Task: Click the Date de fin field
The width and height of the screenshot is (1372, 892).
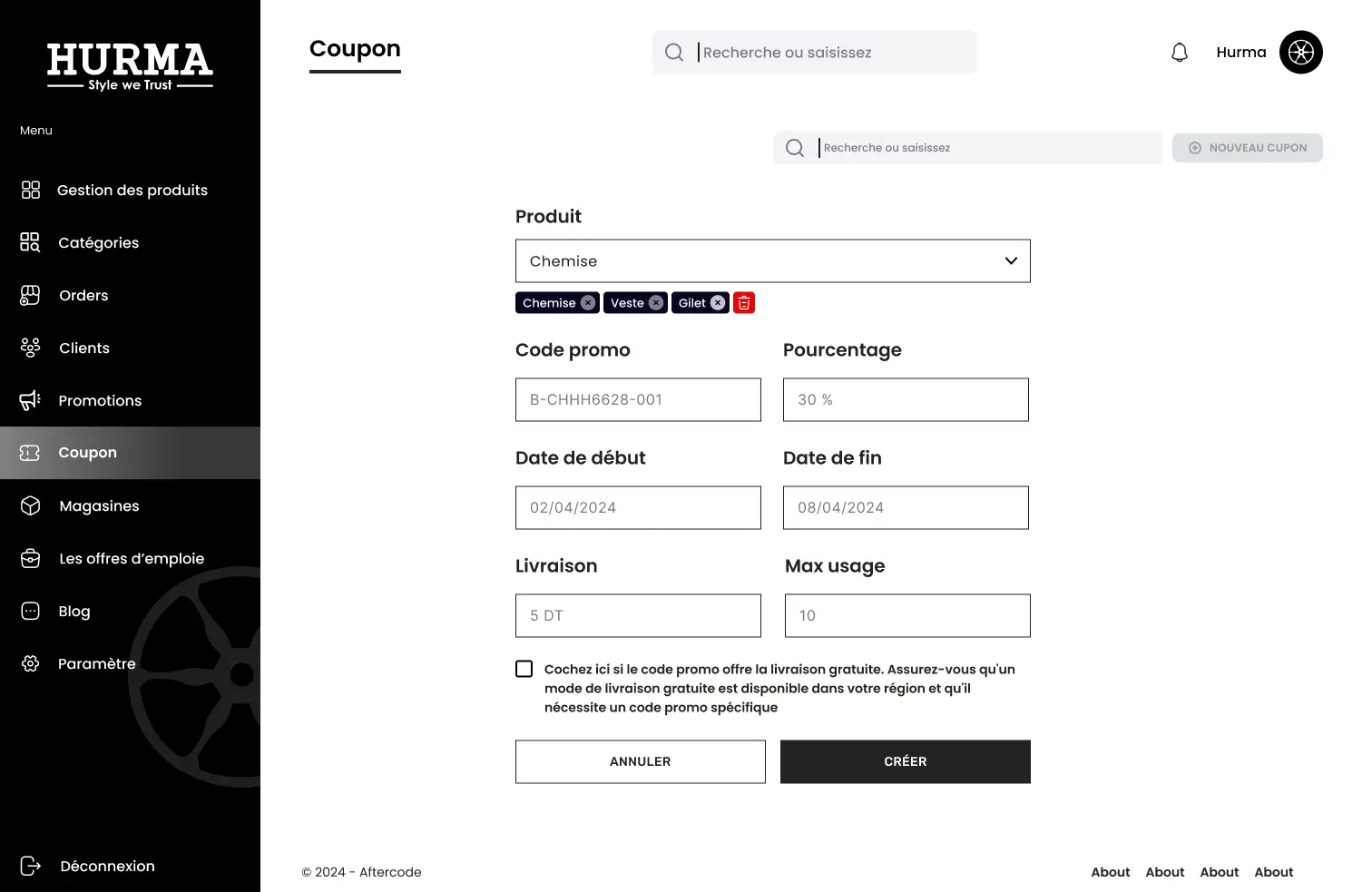Action: click(906, 508)
